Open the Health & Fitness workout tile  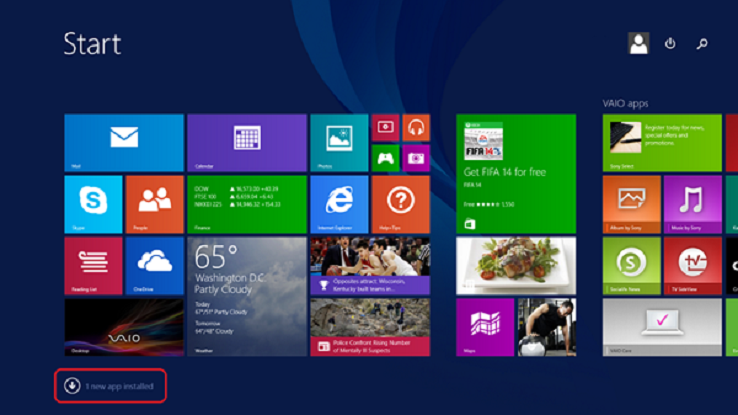click(x=547, y=327)
